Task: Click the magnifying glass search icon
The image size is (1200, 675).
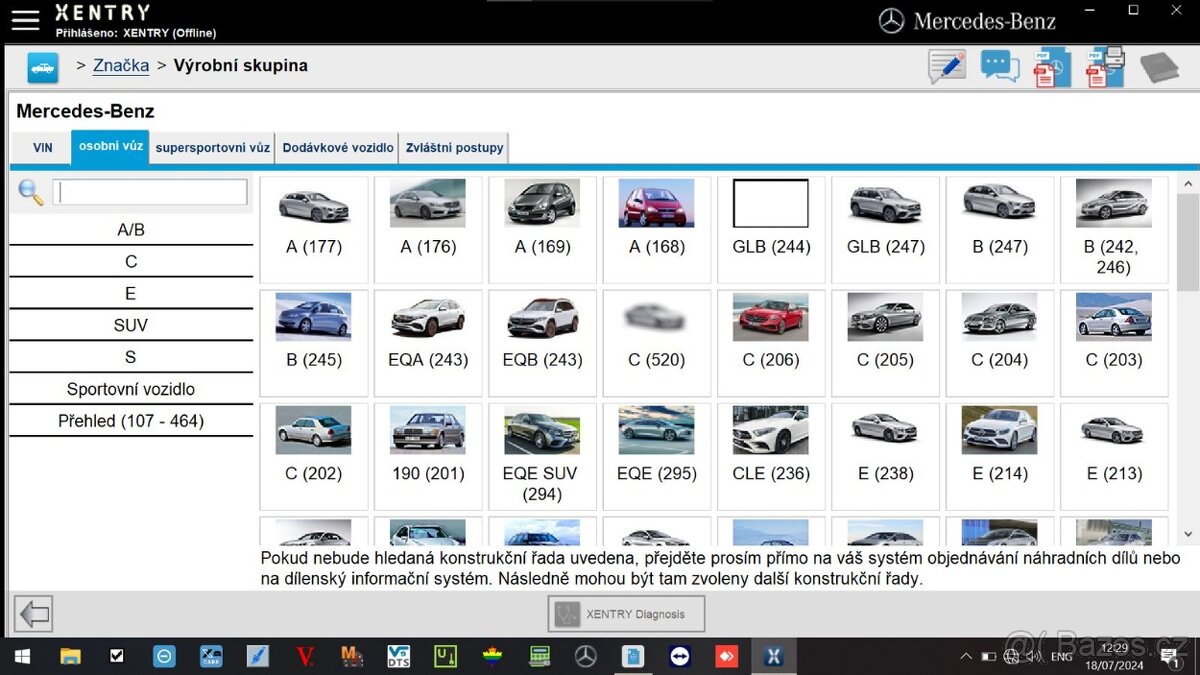Action: tap(31, 192)
